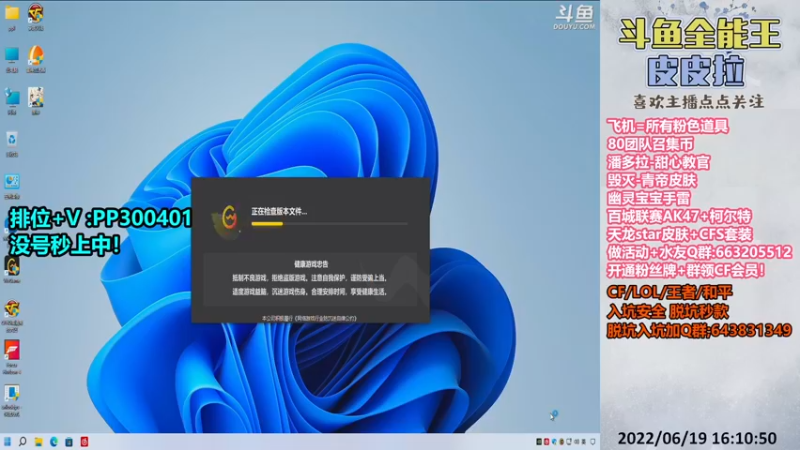Open taskbar Search
Screen dimensions: 800x450
click(23, 442)
